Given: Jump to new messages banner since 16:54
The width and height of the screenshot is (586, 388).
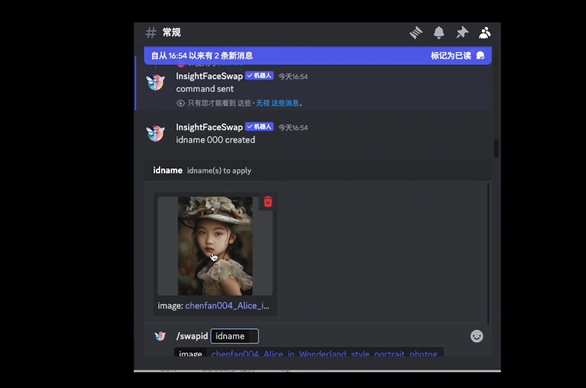Looking at the screenshot, I should click(202, 56).
